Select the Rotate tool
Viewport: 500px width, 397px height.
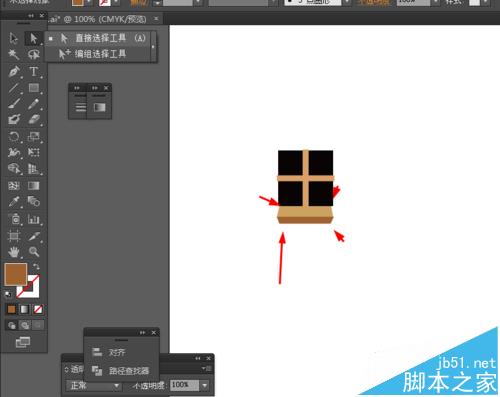(14, 136)
